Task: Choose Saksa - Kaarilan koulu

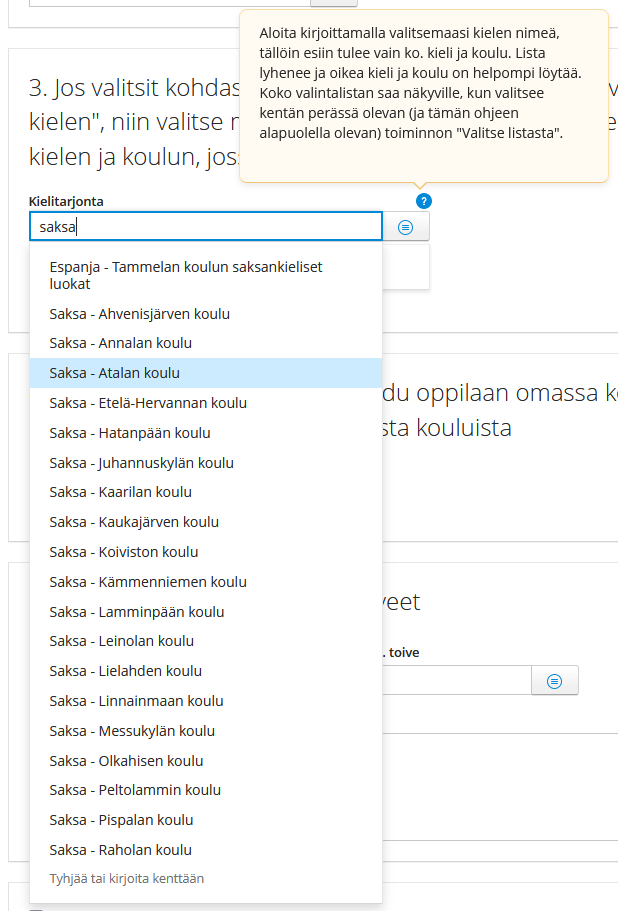Action: tap(121, 492)
